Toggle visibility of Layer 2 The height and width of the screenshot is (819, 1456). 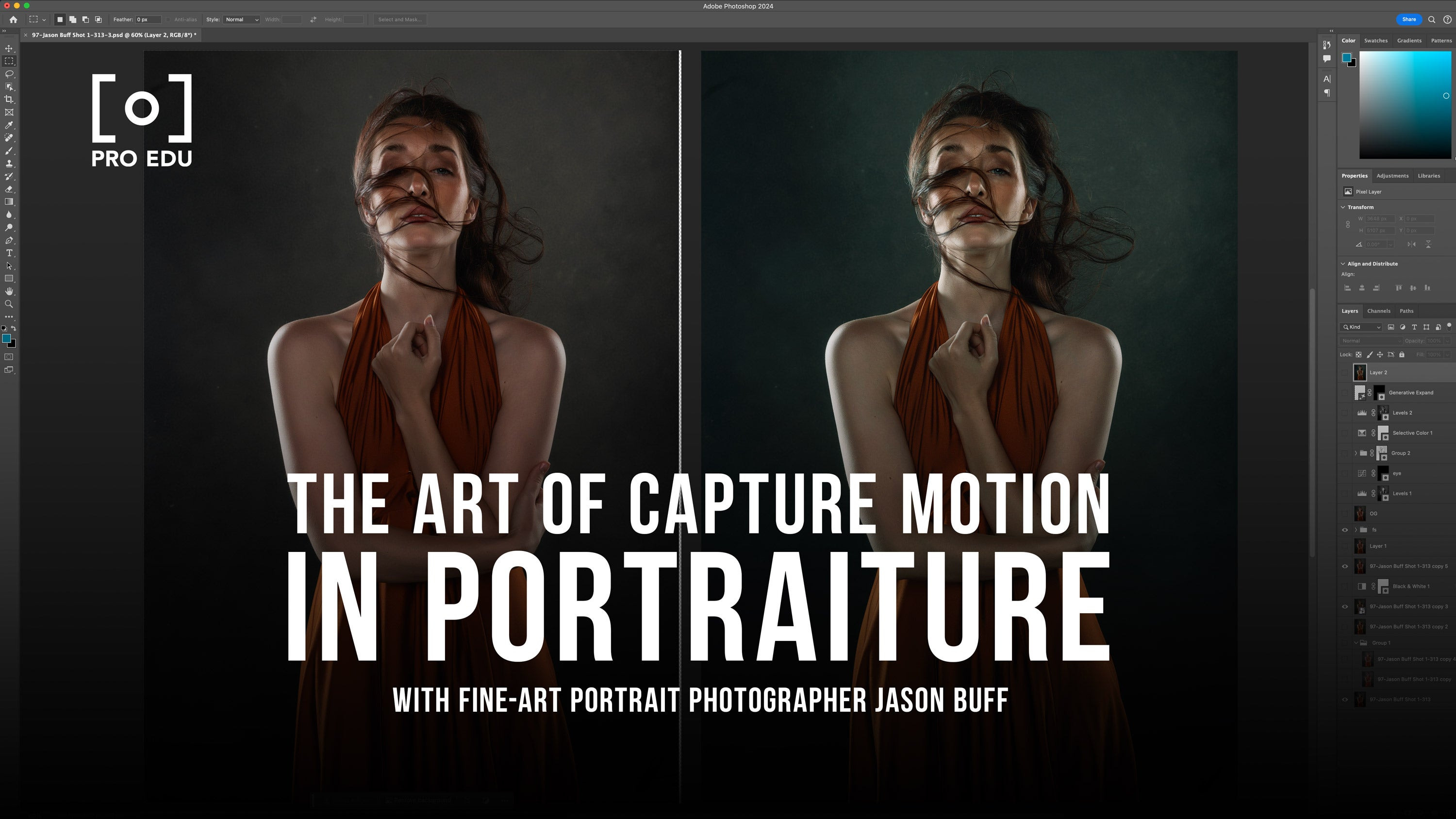pos(1345,372)
